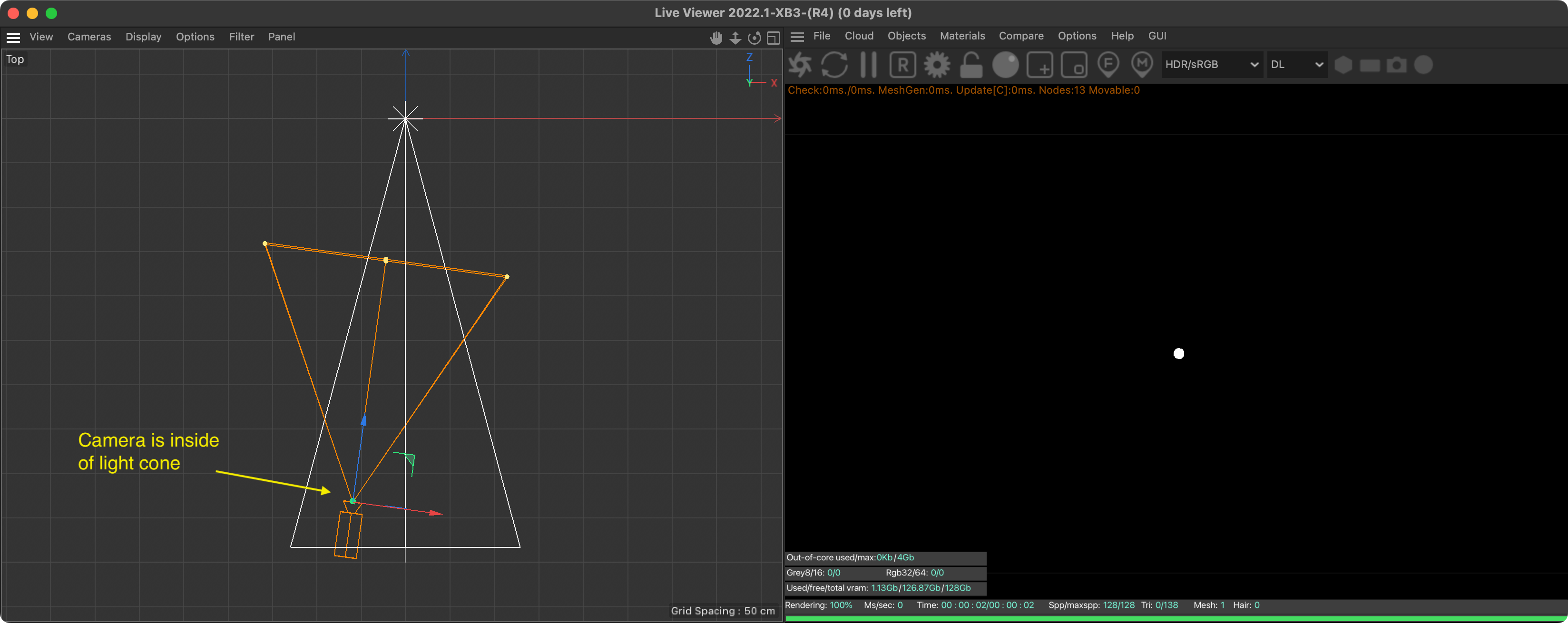Open viewport hamburger menu
Viewport: 1568px width, 623px height.
13,37
